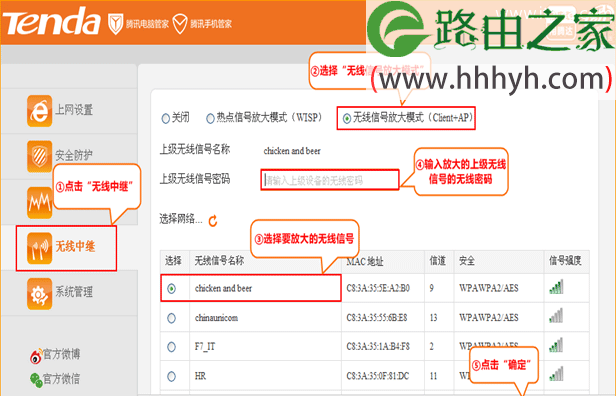Click MAC address C8:3A:35:1A:B4:F8
The image size is (616, 396).
(x=378, y=346)
